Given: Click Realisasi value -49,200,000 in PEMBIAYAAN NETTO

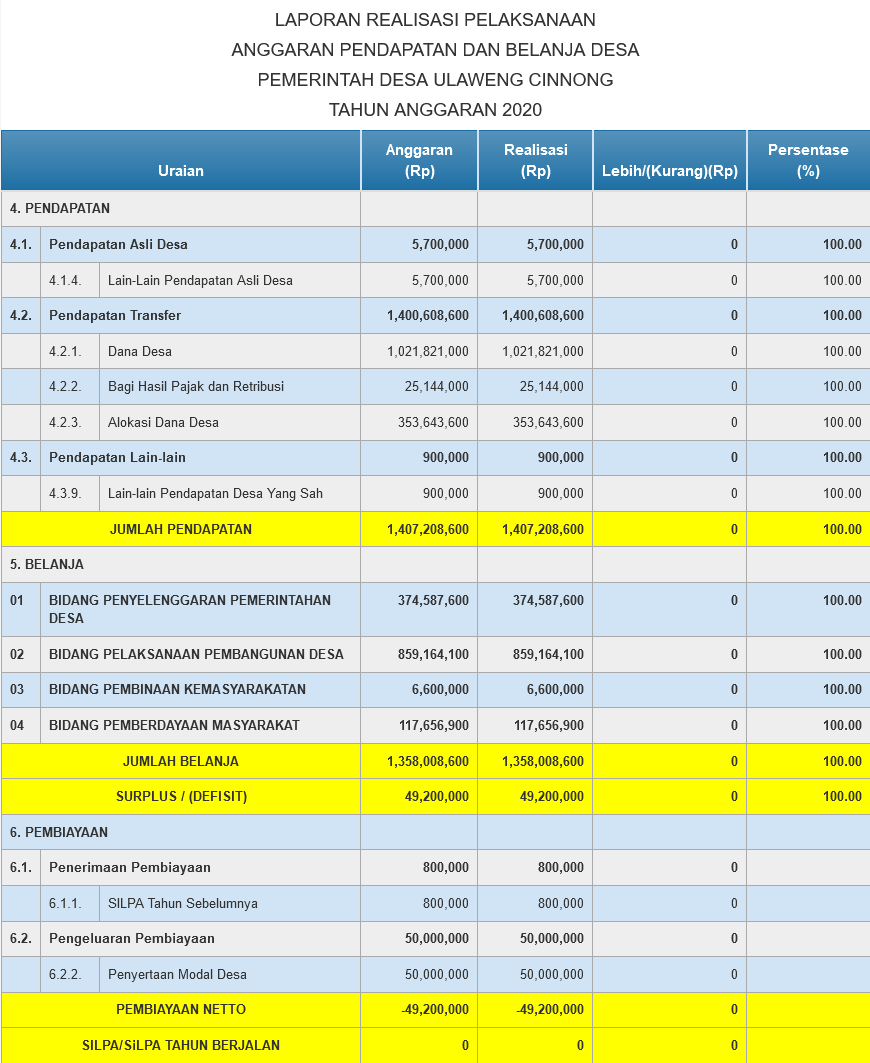Looking at the screenshot, I should coord(550,1009).
